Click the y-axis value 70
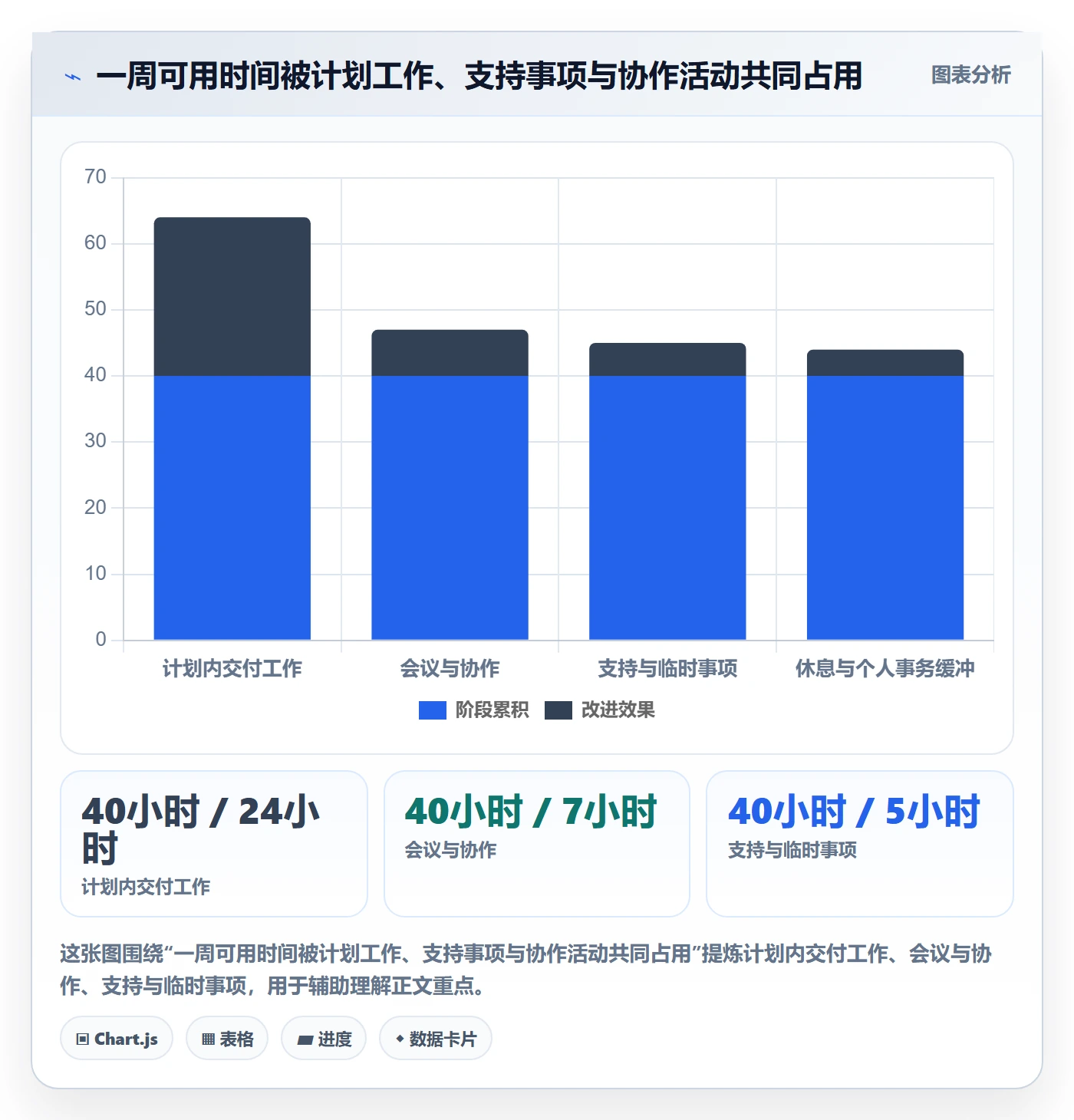Viewport: 1074px width, 1120px height. coord(96,177)
